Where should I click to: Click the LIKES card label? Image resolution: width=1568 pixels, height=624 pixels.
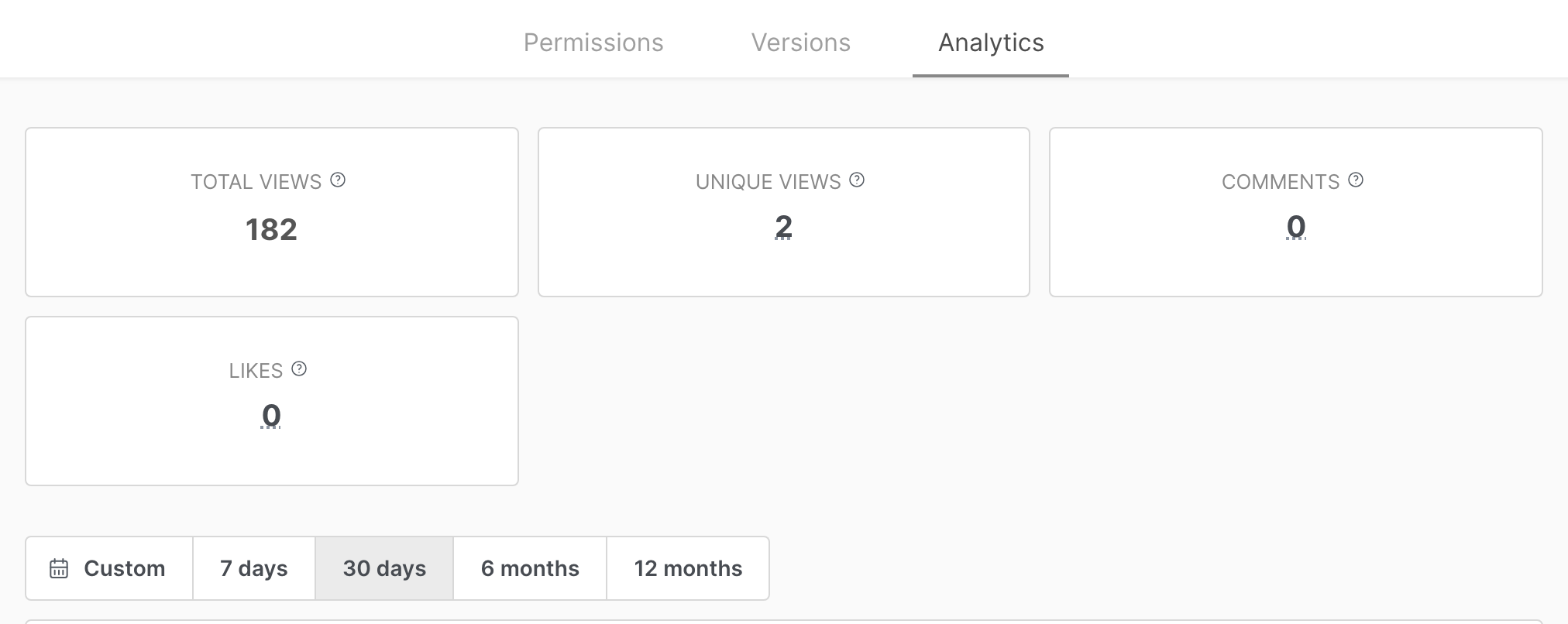pos(256,371)
